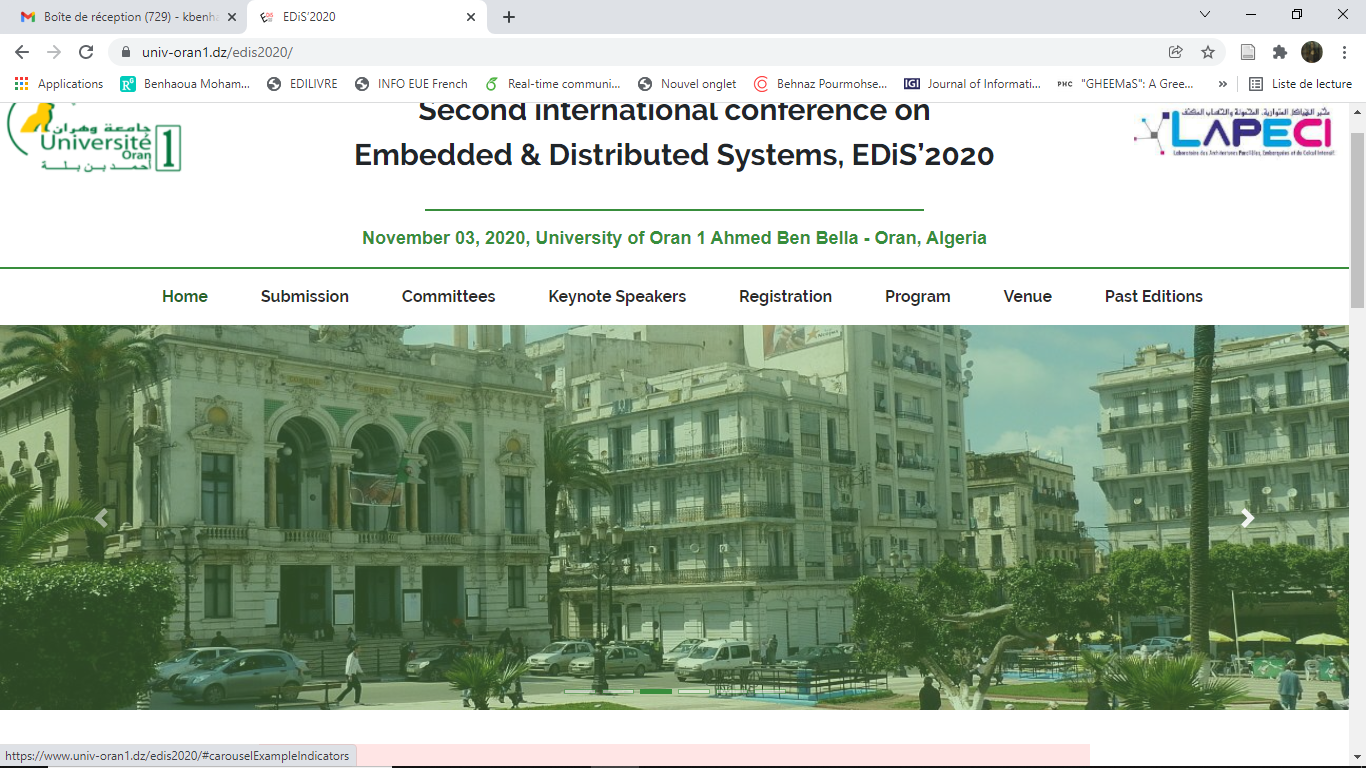Reload the current page
The image size is (1366, 768).
pyautogui.click(x=86, y=52)
